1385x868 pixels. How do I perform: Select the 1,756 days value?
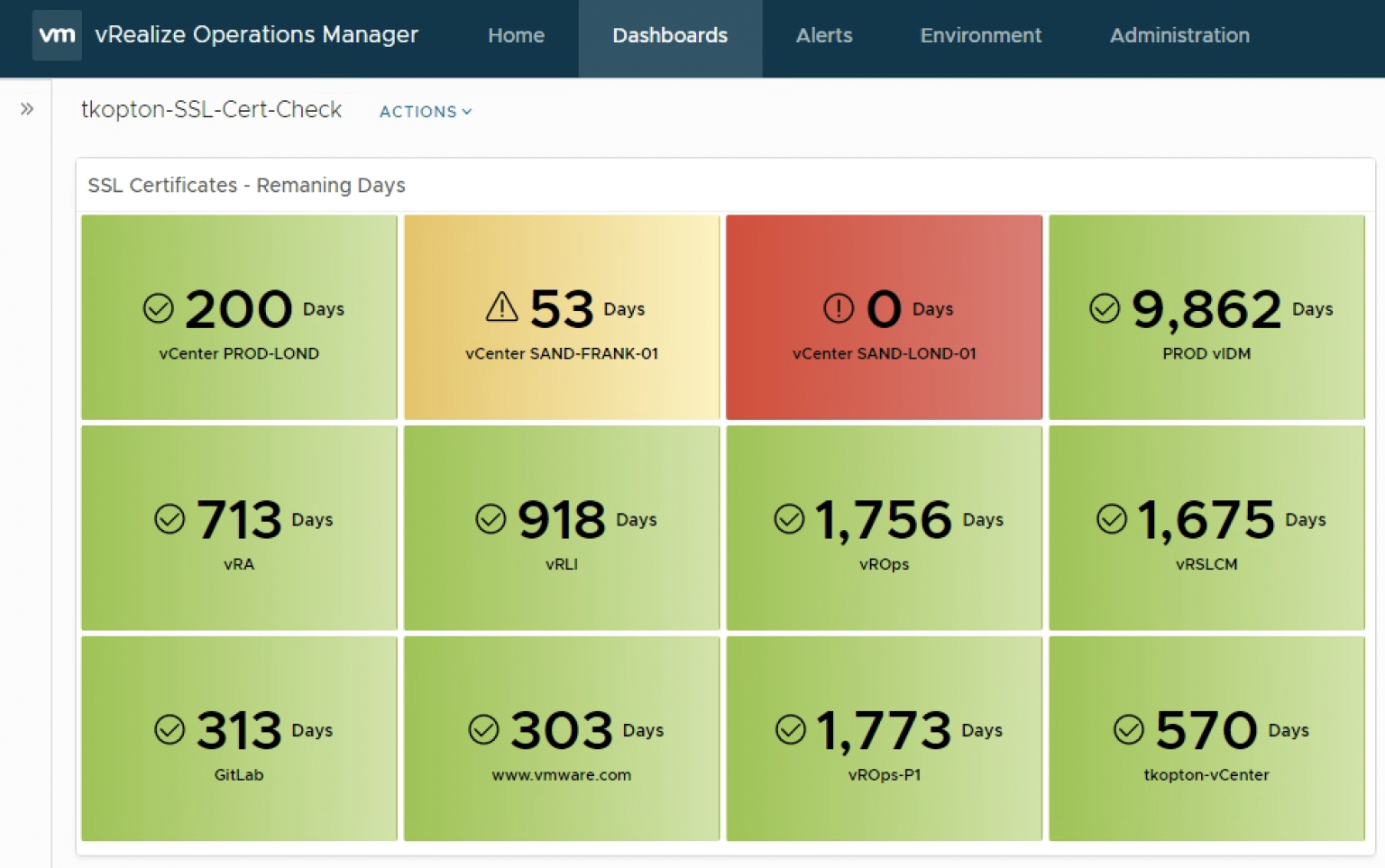(x=884, y=521)
